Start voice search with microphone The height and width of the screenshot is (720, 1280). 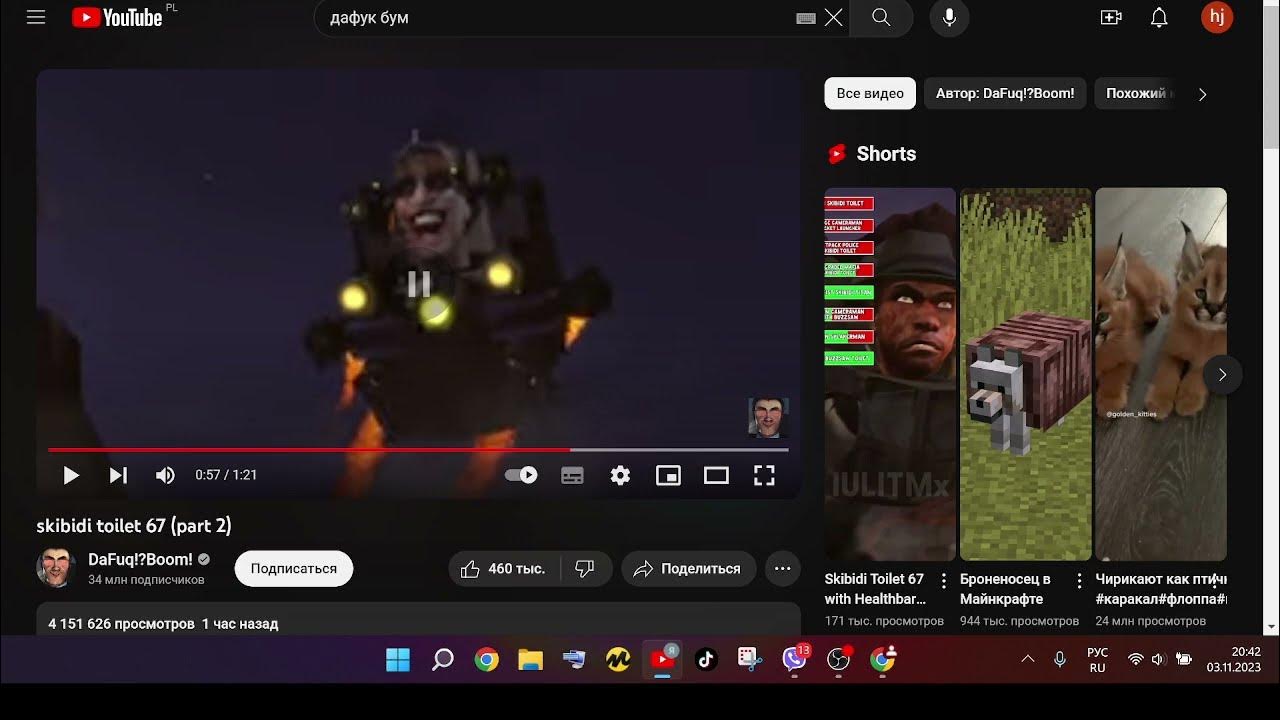pos(949,17)
